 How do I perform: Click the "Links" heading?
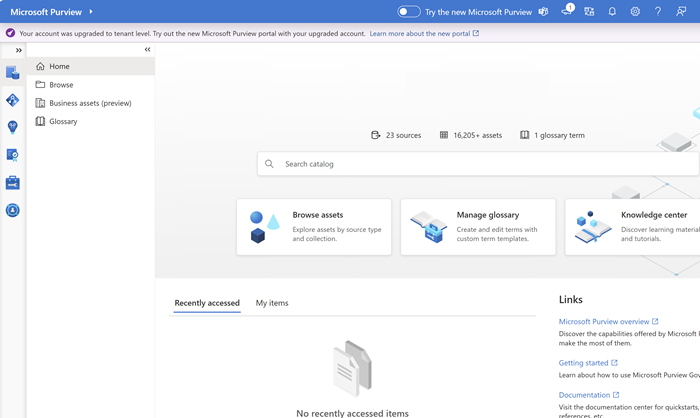pos(571,300)
